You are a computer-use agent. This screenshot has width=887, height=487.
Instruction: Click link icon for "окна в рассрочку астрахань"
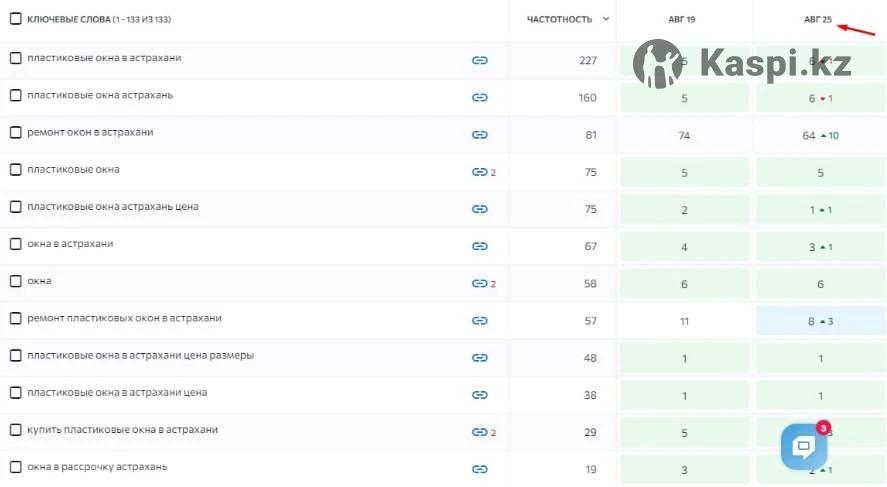pyautogui.click(x=479, y=469)
